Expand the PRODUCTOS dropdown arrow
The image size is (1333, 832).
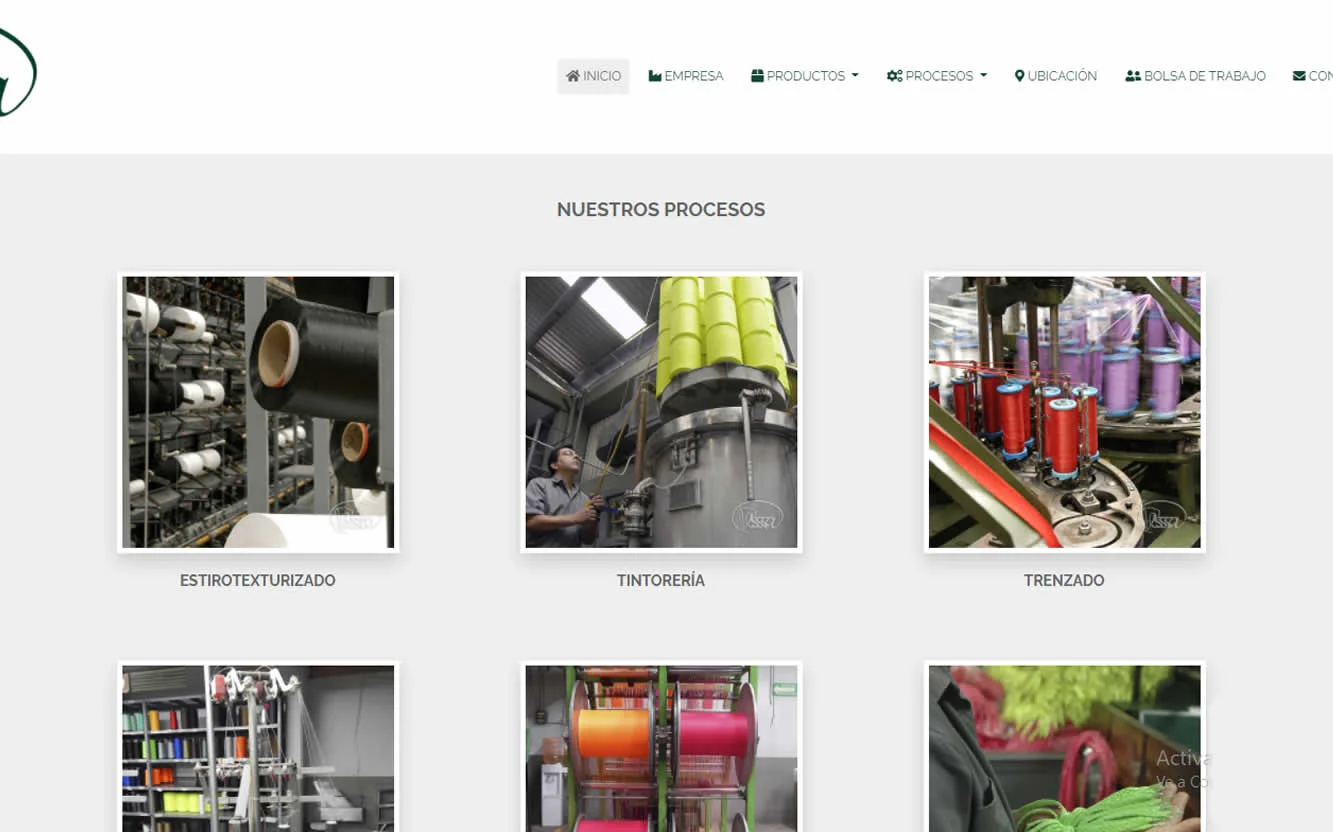point(855,76)
